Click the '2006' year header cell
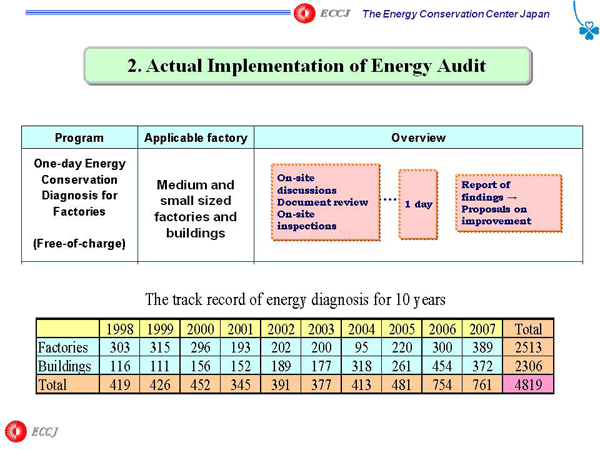 442,329
